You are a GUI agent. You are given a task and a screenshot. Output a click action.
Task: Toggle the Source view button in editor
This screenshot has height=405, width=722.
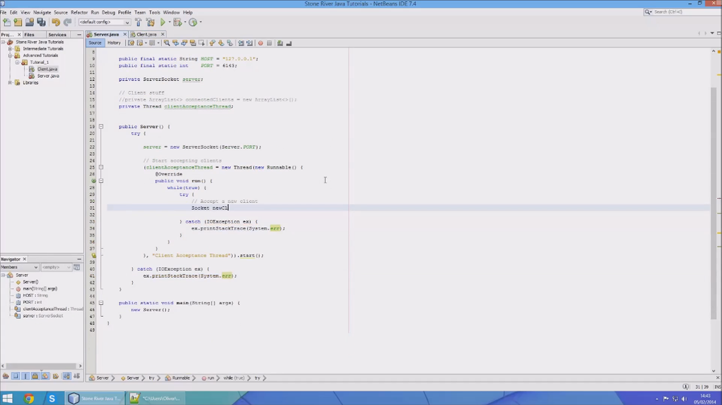[x=95, y=43]
